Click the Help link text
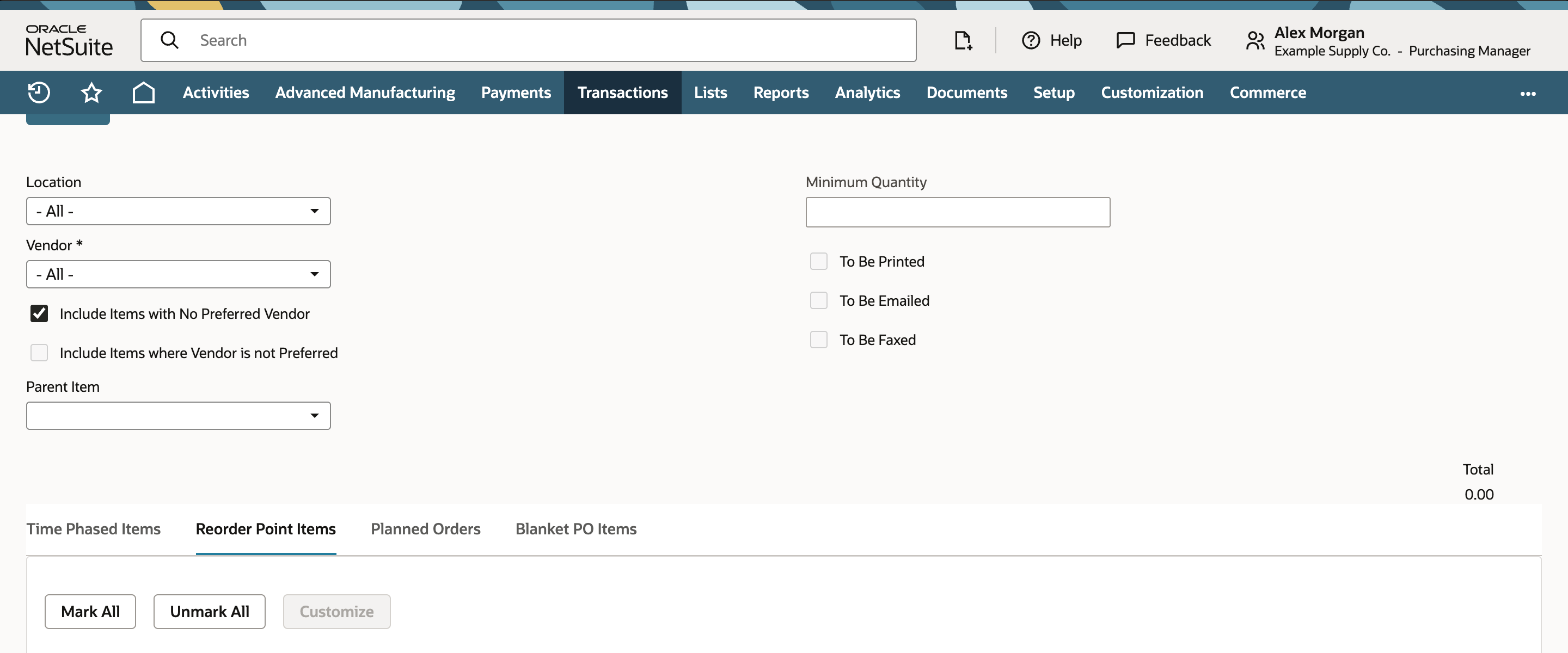The width and height of the screenshot is (1568, 653). click(1066, 40)
